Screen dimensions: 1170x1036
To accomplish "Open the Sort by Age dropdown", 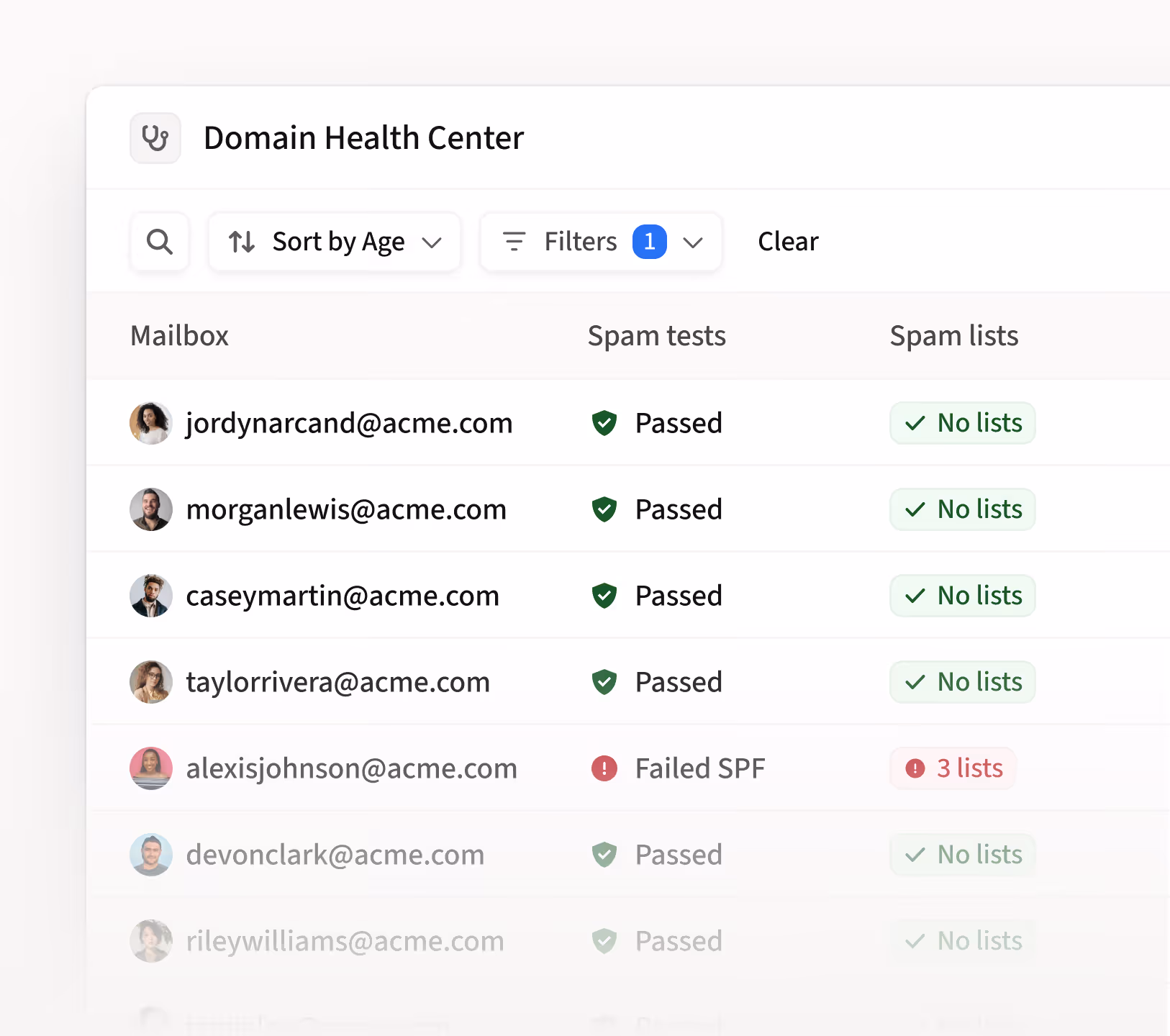I will click(335, 242).
